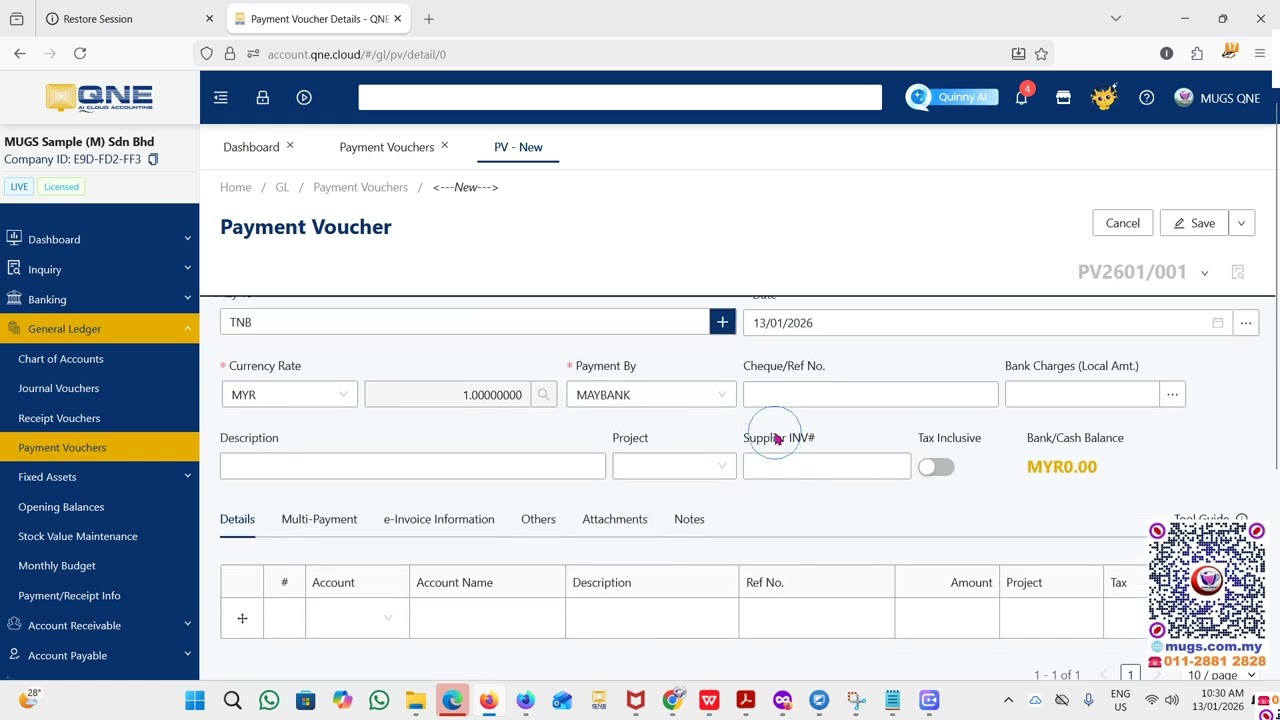Expand the Save button dropdown arrow
1280x720 pixels.
(1241, 223)
